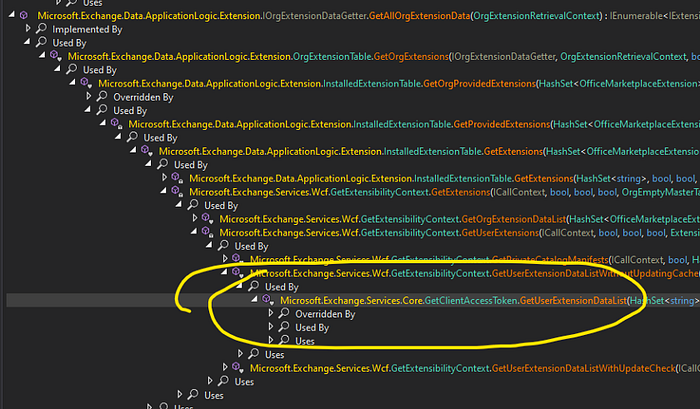
Task: Click the magnifier icon of Used By under GetAllOrgExtensionData
Action: click(42, 42)
